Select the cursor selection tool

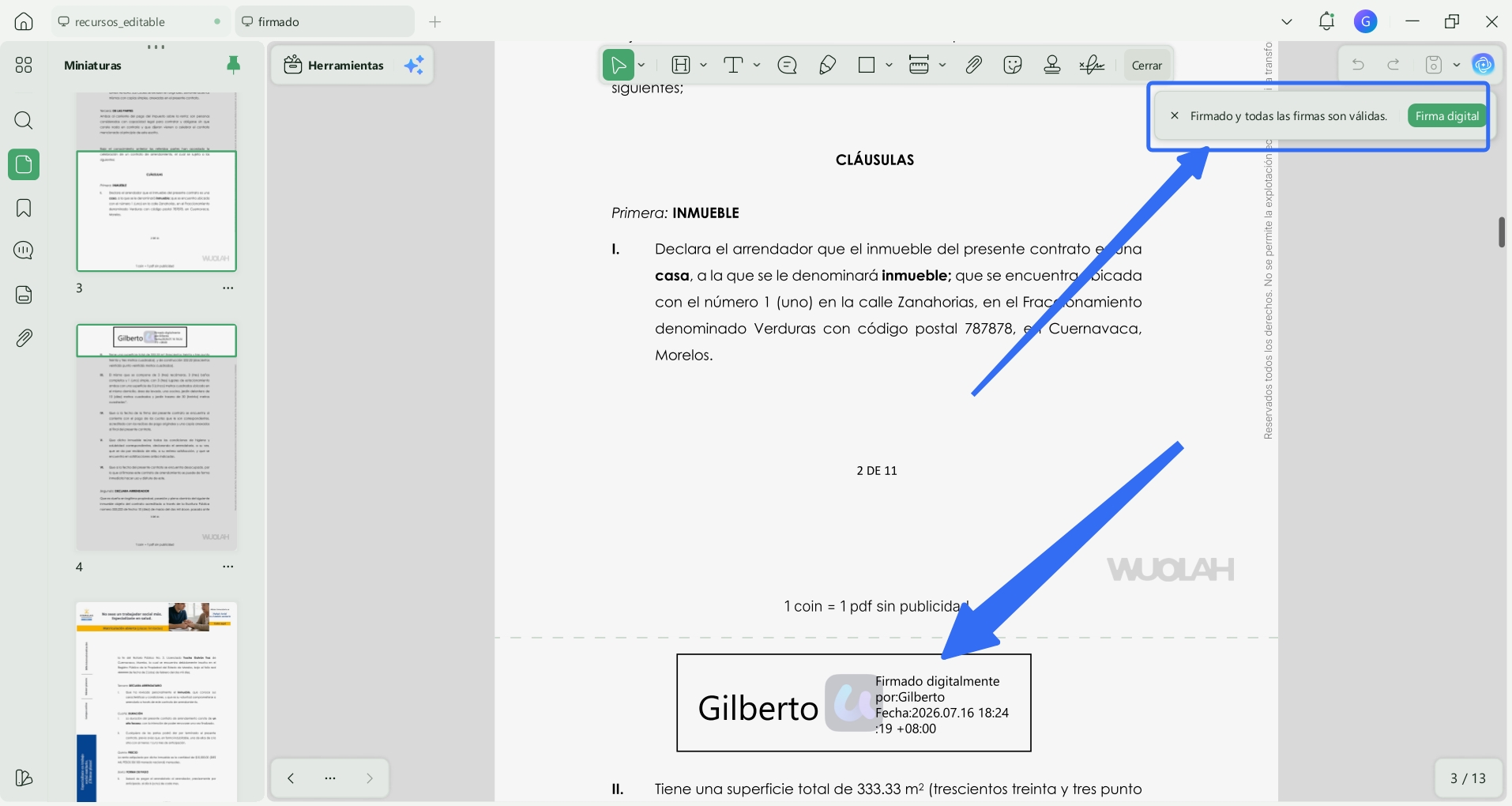(x=619, y=65)
